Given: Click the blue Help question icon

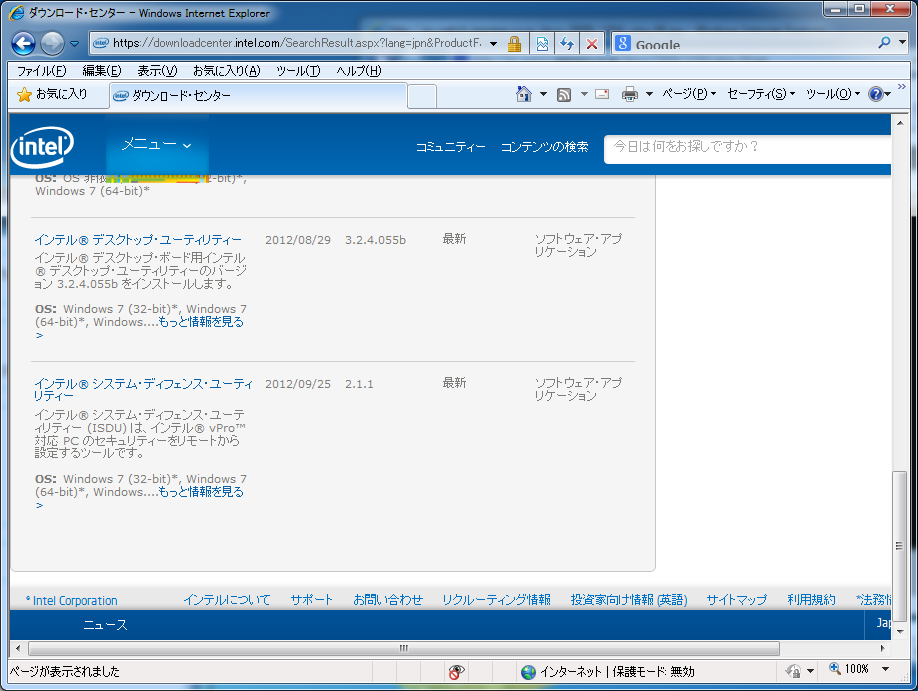Looking at the screenshot, I should click(x=876, y=94).
